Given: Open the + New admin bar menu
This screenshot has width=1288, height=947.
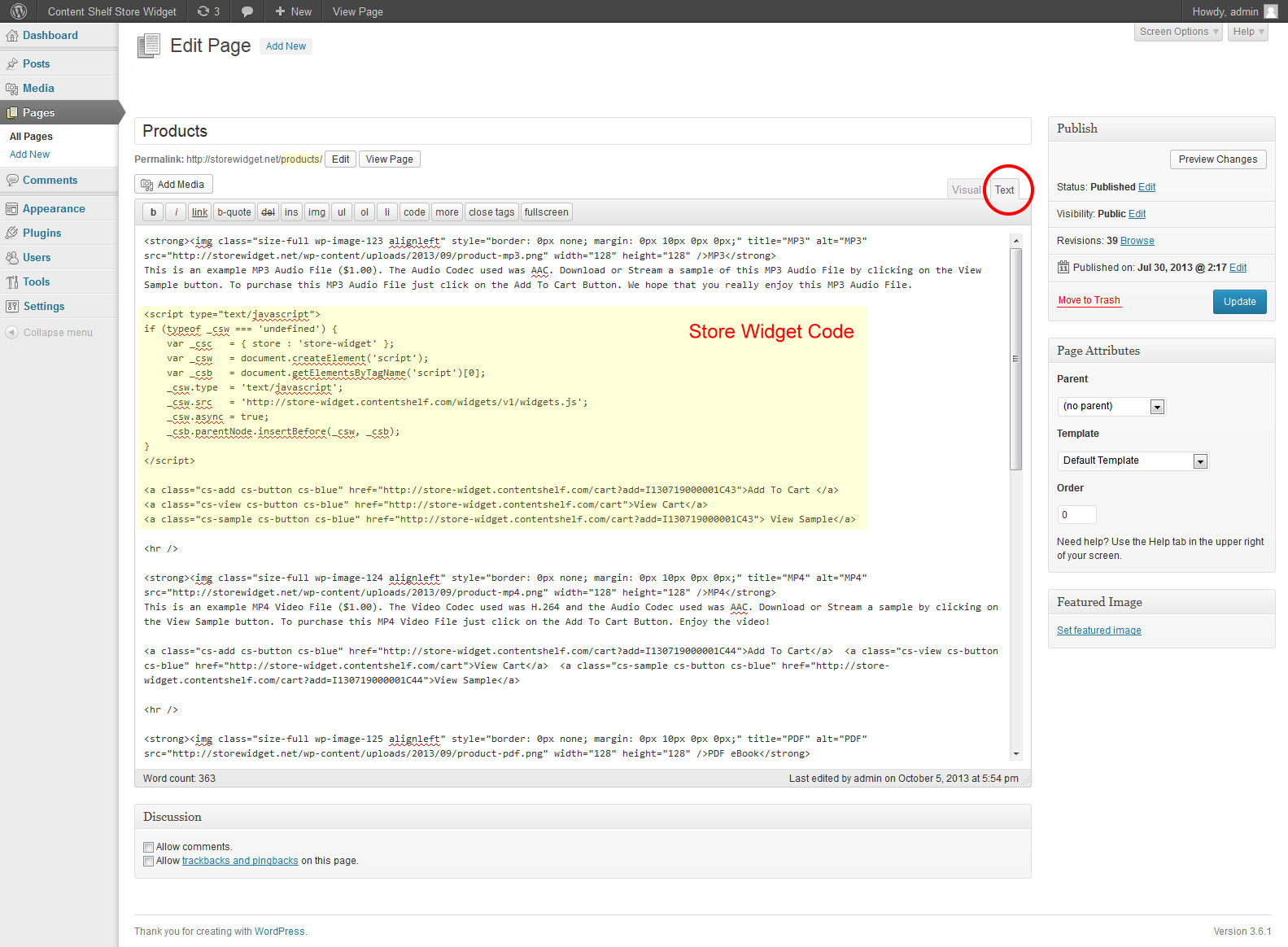Looking at the screenshot, I should [x=293, y=11].
